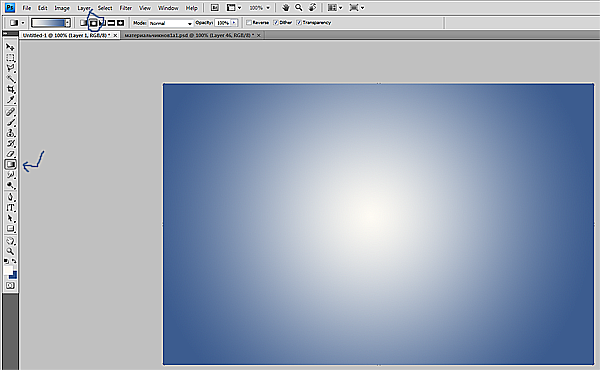Close the second .psd document tab
Image resolution: width=600 pixels, height=370 pixels.
(x=259, y=35)
